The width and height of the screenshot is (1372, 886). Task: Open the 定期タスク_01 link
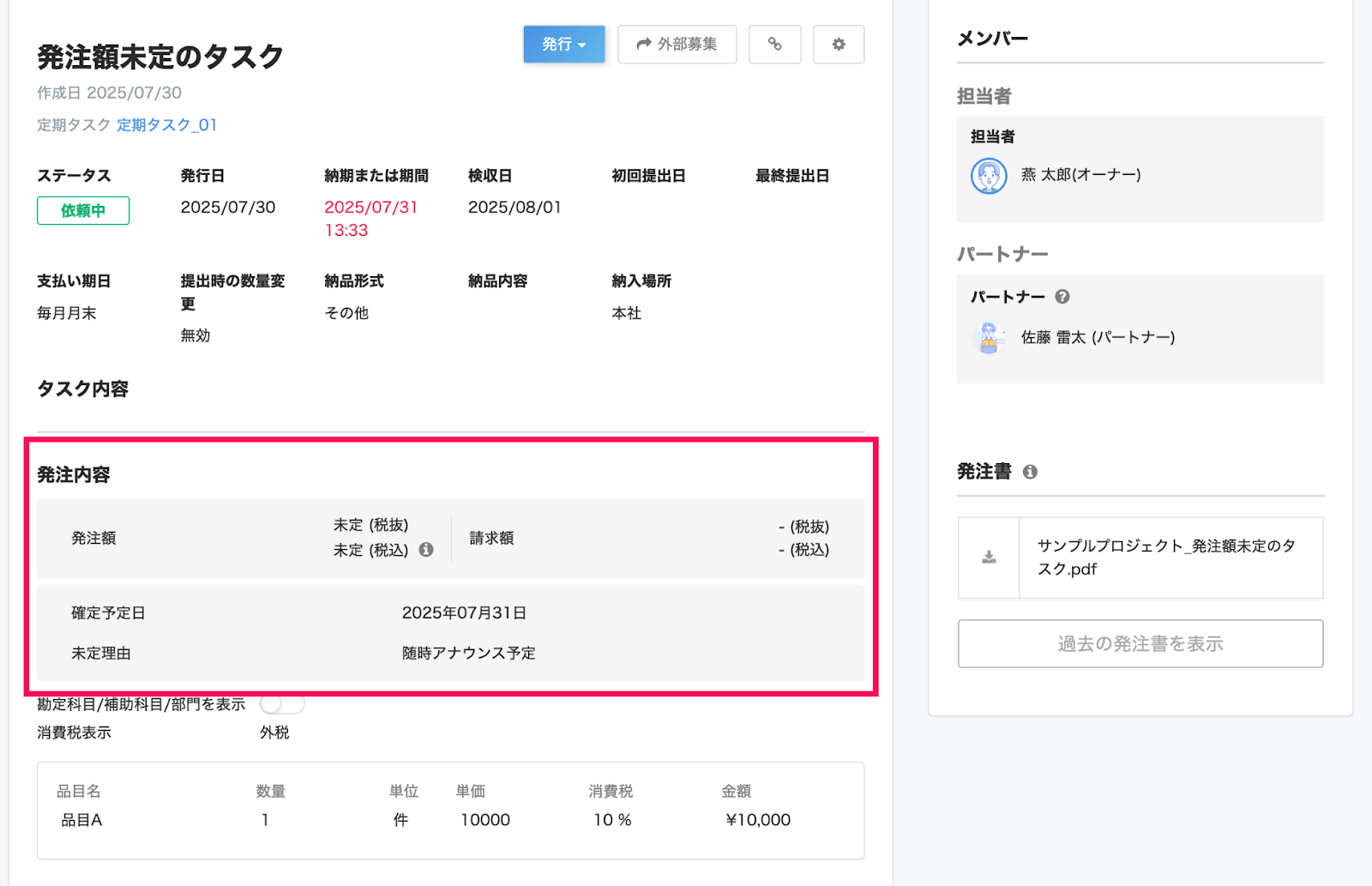point(166,124)
